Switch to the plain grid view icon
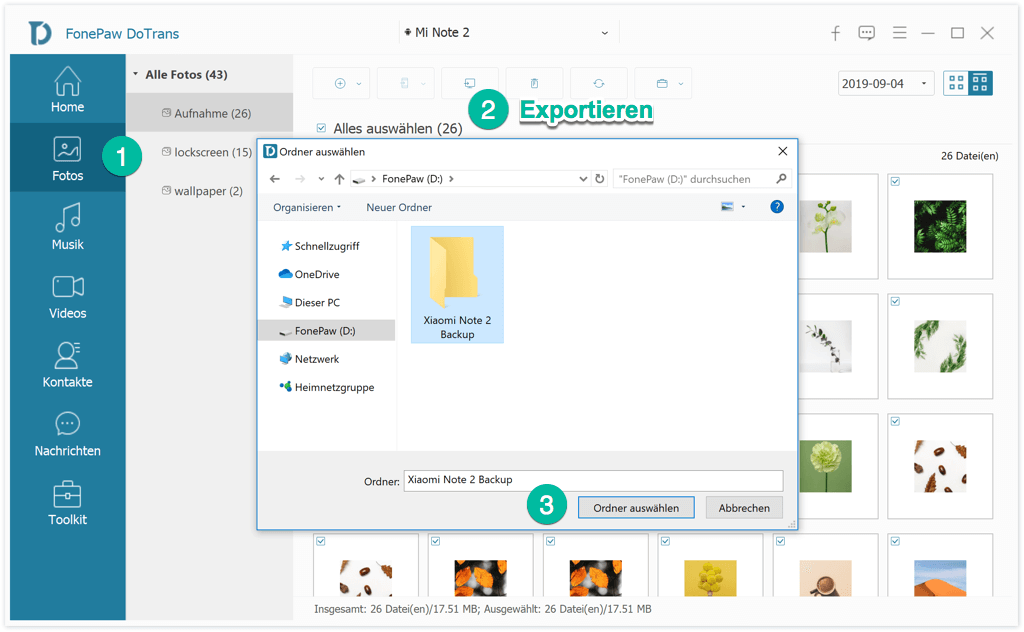 click(956, 83)
